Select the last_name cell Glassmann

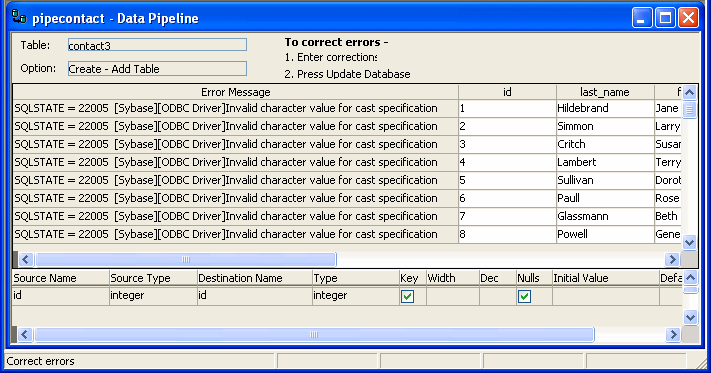[x=605, y=216]
